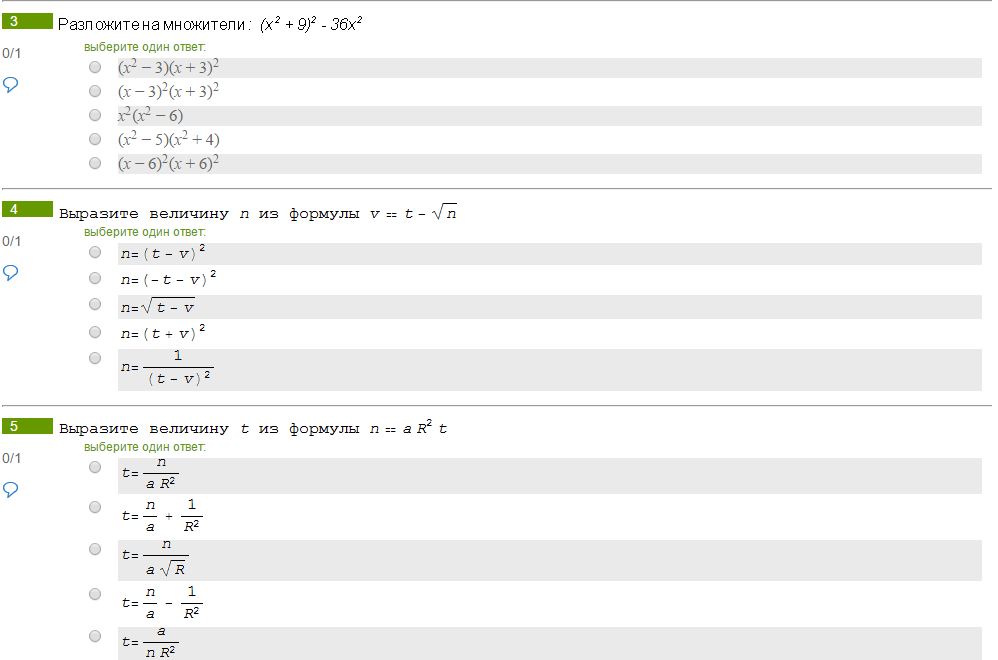Click the green number 3 question badge
The height and width of the screenshot is (660, 998).
tap(27, 21)
